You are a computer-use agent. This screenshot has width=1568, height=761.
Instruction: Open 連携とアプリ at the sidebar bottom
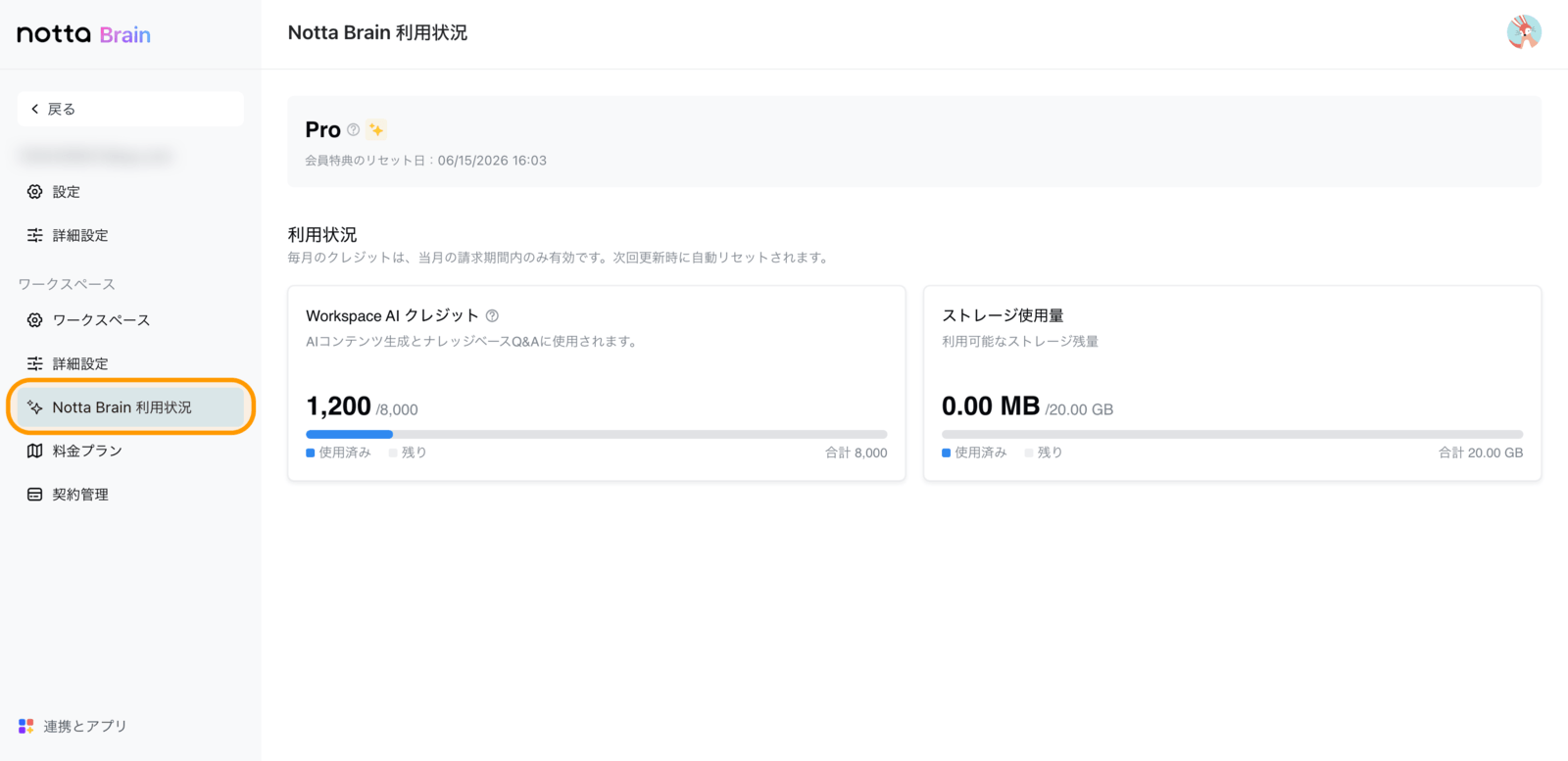tap(73, 726)
